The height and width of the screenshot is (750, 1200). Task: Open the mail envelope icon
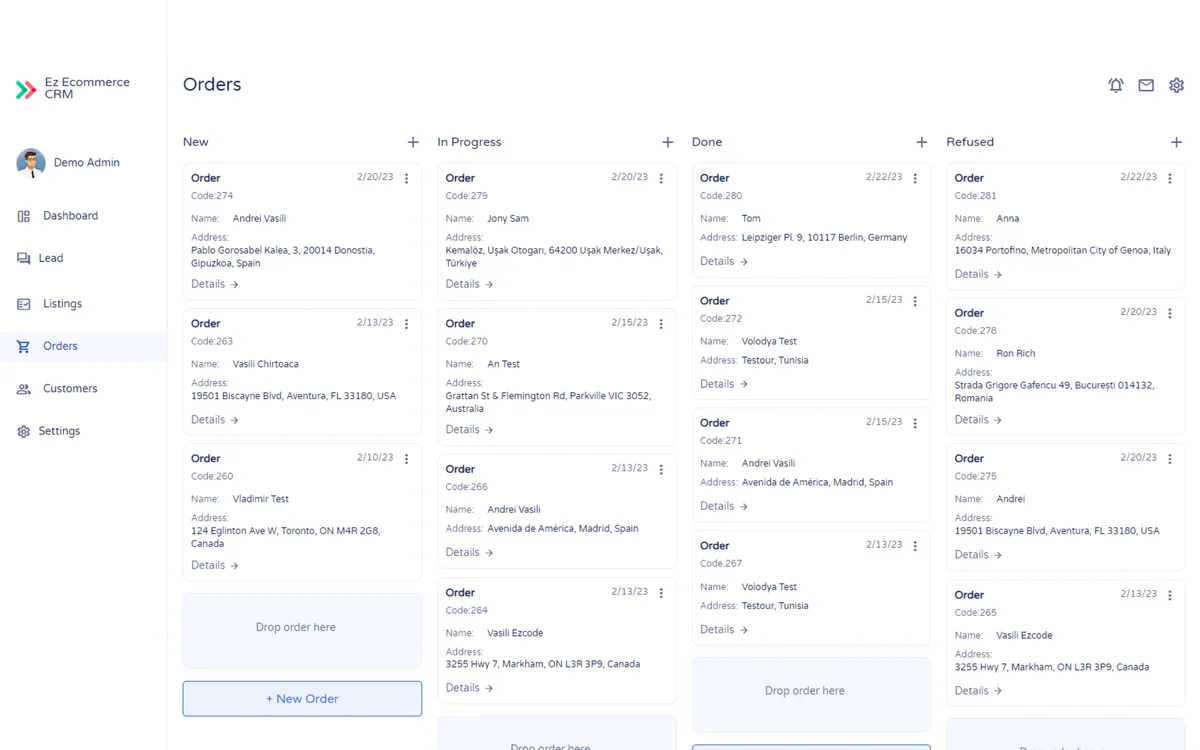click(x=1146, y=86)
